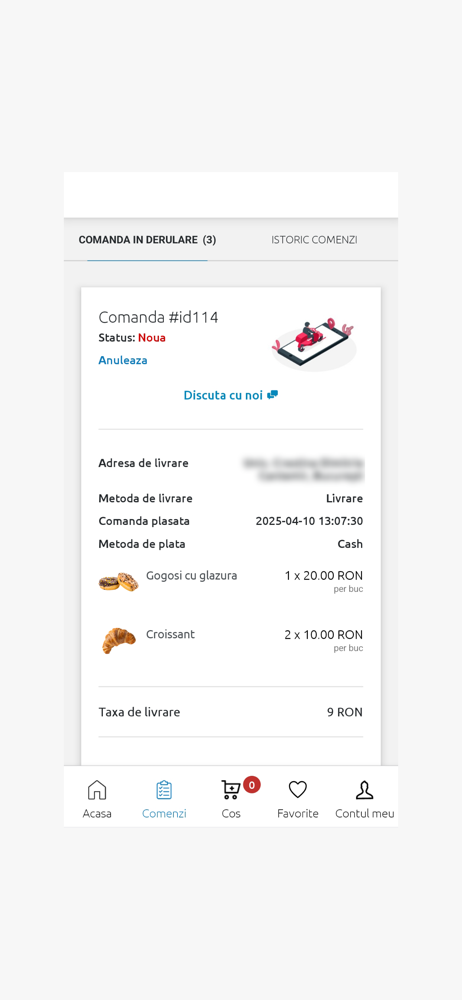Switch to Istoric comenzi tab
Screen dimensions: 462x1000
click(x=314, y=240)
